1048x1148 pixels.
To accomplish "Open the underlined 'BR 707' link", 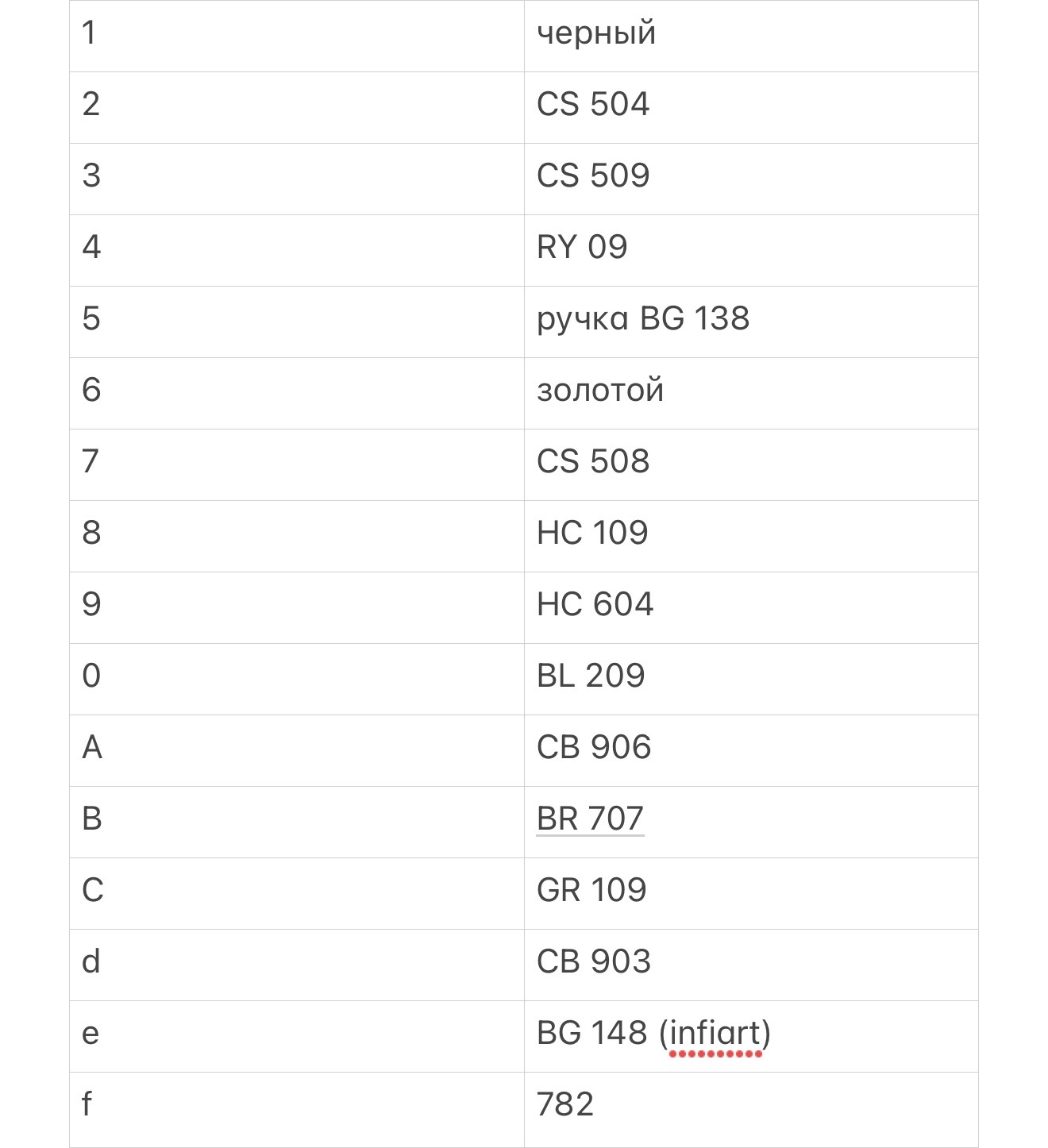I will [x=590, y=819].
